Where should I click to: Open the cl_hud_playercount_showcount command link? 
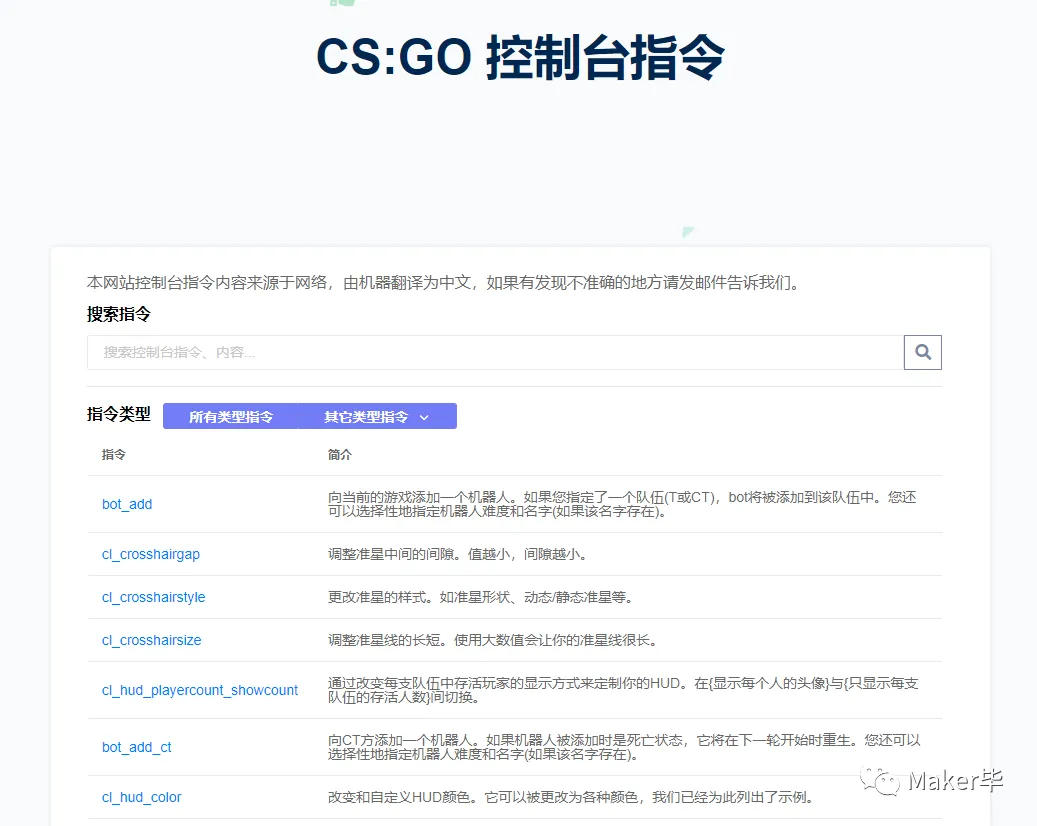coord(200,690)
